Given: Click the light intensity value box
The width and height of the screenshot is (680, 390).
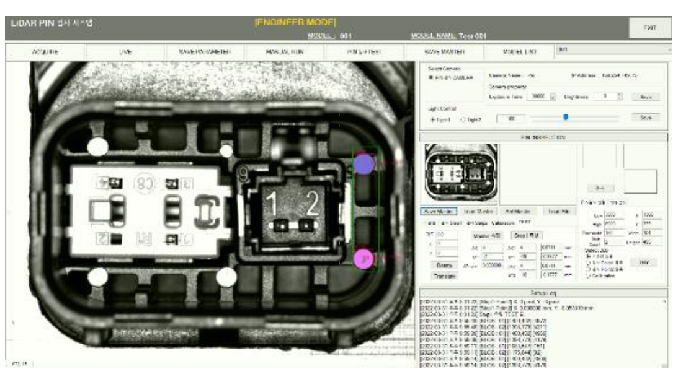Looking at the screenshot, I should pos(510,118).
